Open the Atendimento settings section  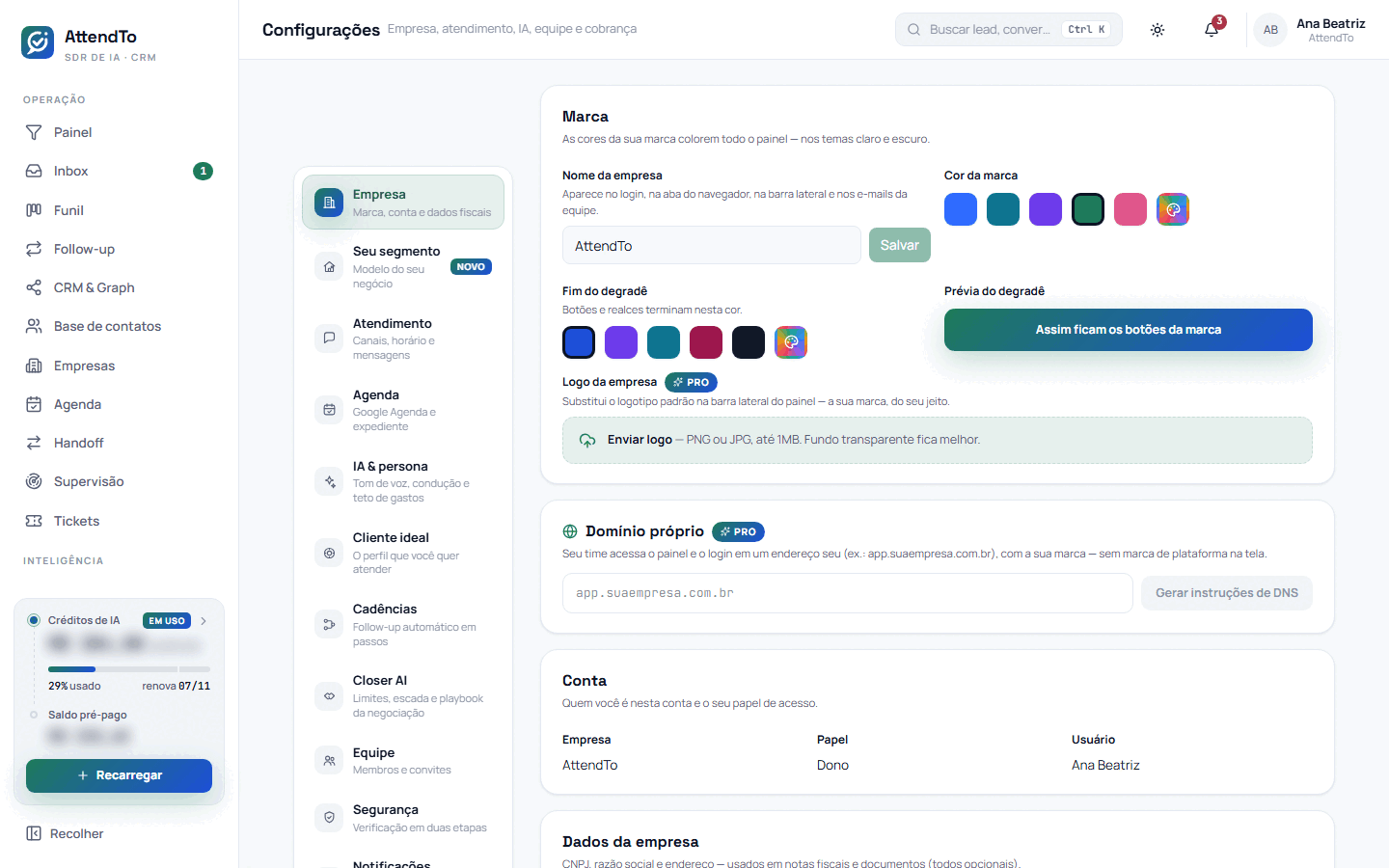403,339
